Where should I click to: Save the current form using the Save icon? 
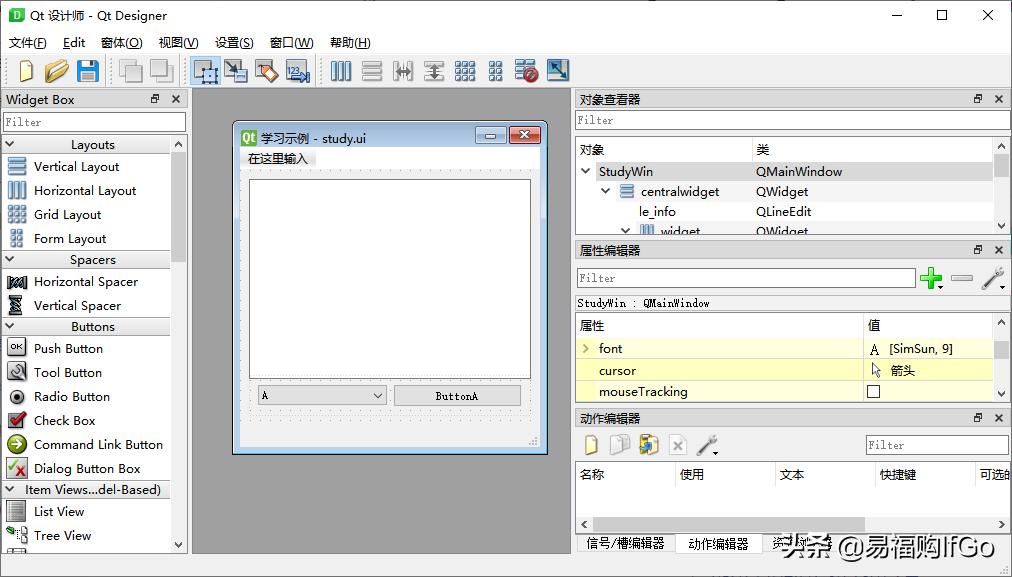click(x=88, y=71)
